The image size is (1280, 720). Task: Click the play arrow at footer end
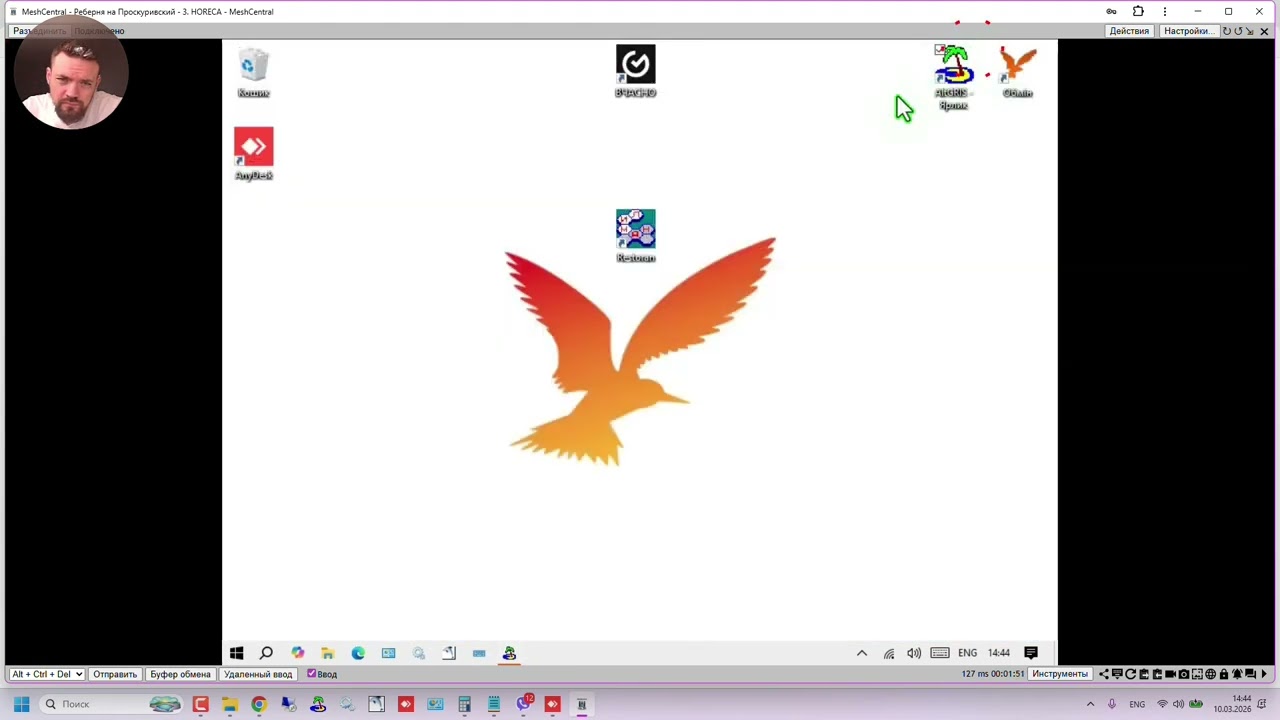(x=1264, y=674)
